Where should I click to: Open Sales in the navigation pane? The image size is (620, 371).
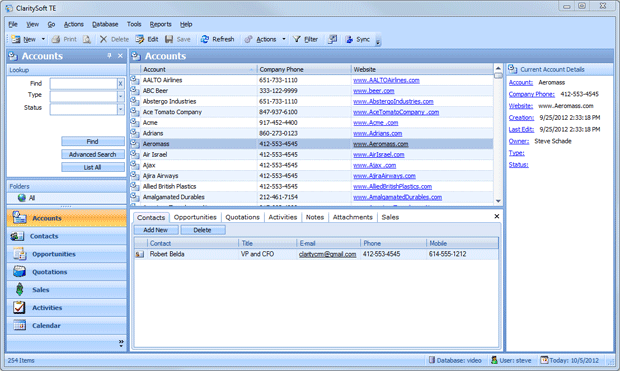(66, 290)
